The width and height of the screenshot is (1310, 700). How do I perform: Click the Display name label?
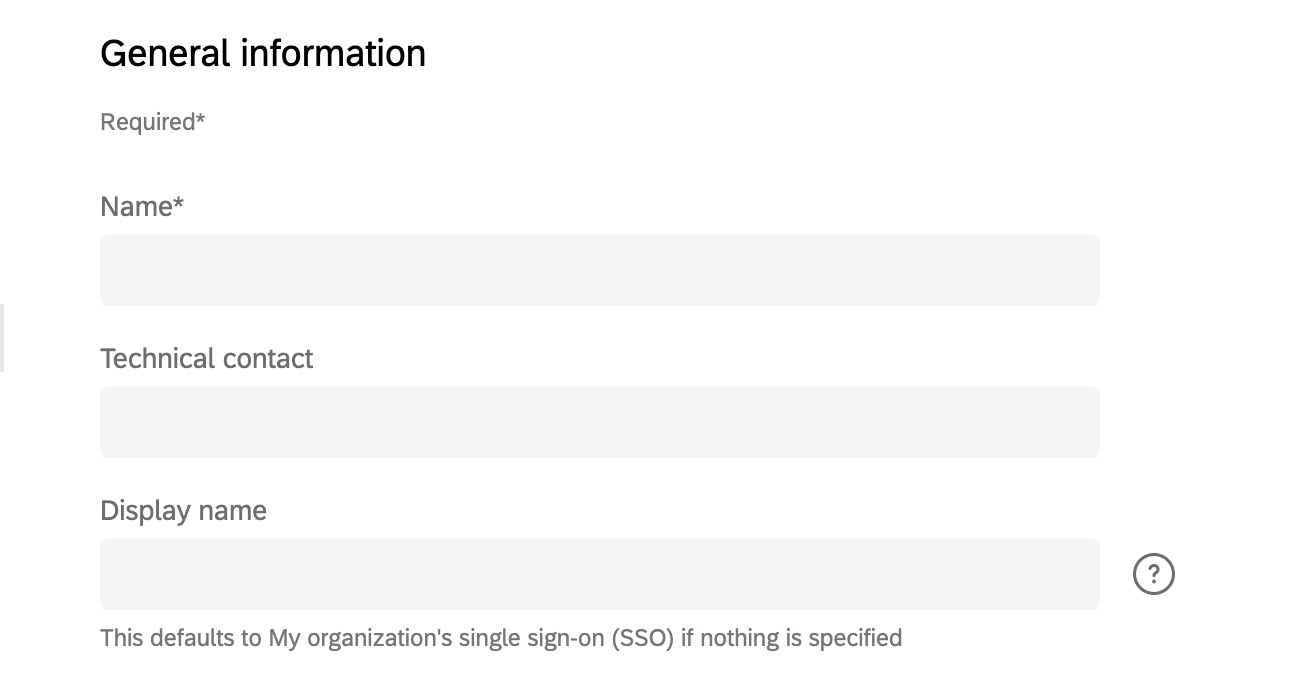tap(183, 510)
